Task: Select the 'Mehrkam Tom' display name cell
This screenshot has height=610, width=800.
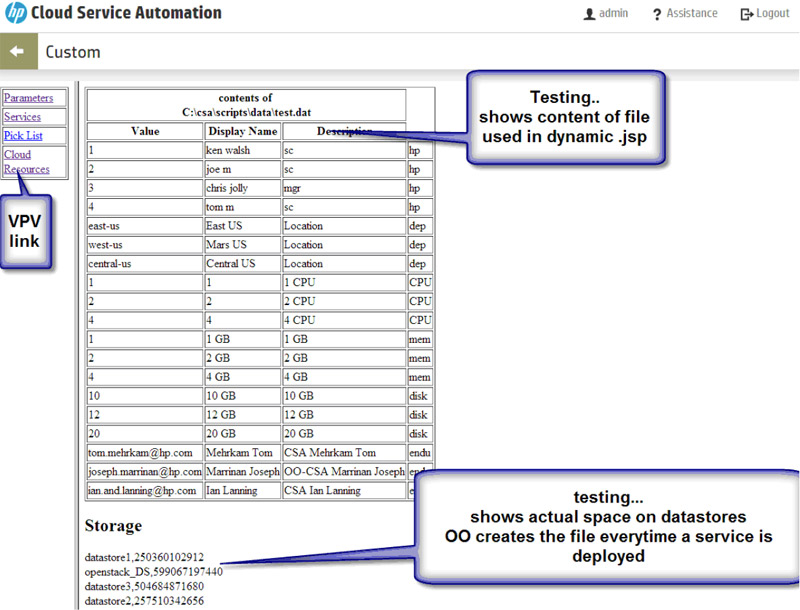Action: [x=242, y=452]
